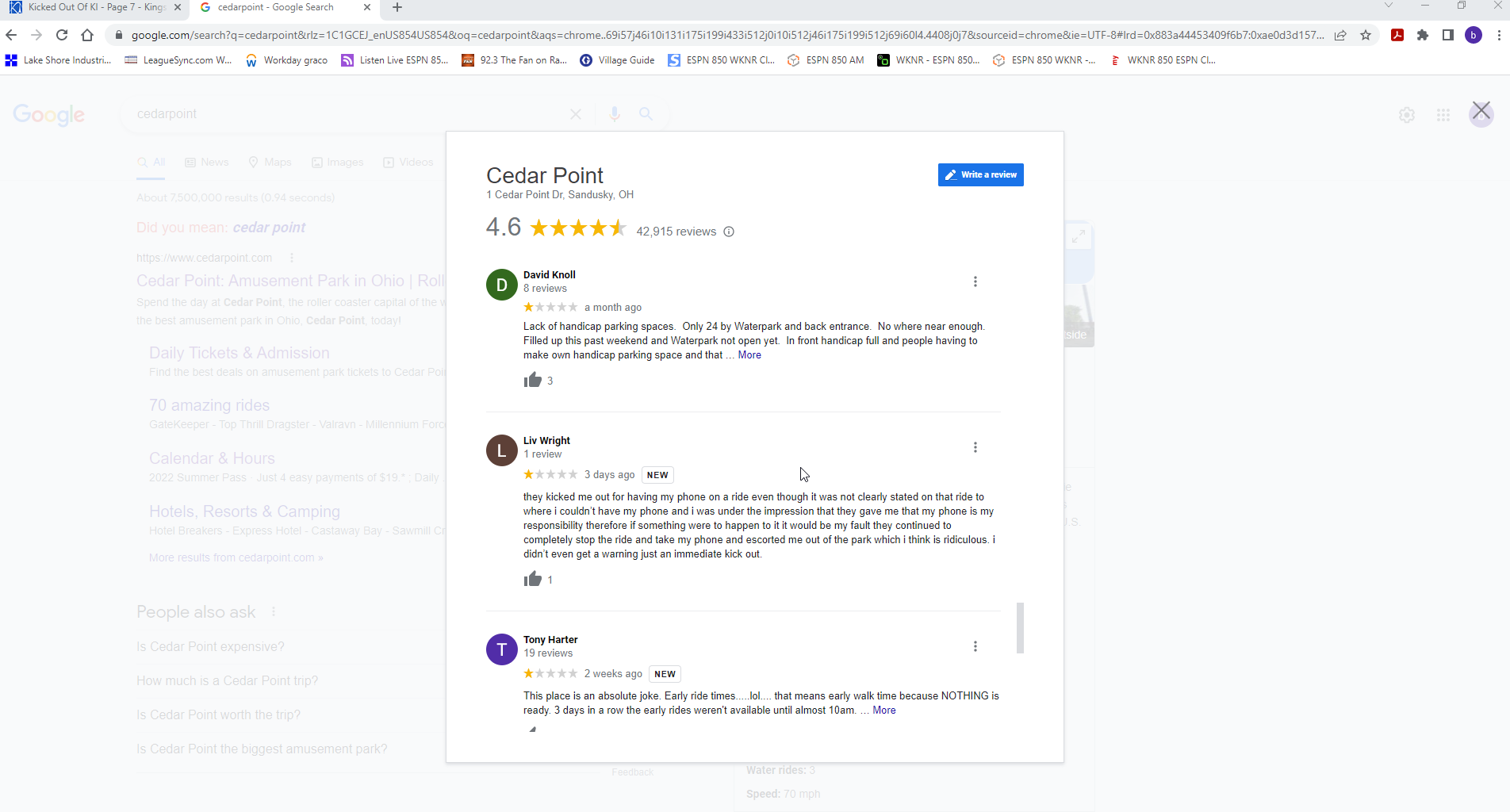
Task: Select the All results tab
Action: click(151, 163)
